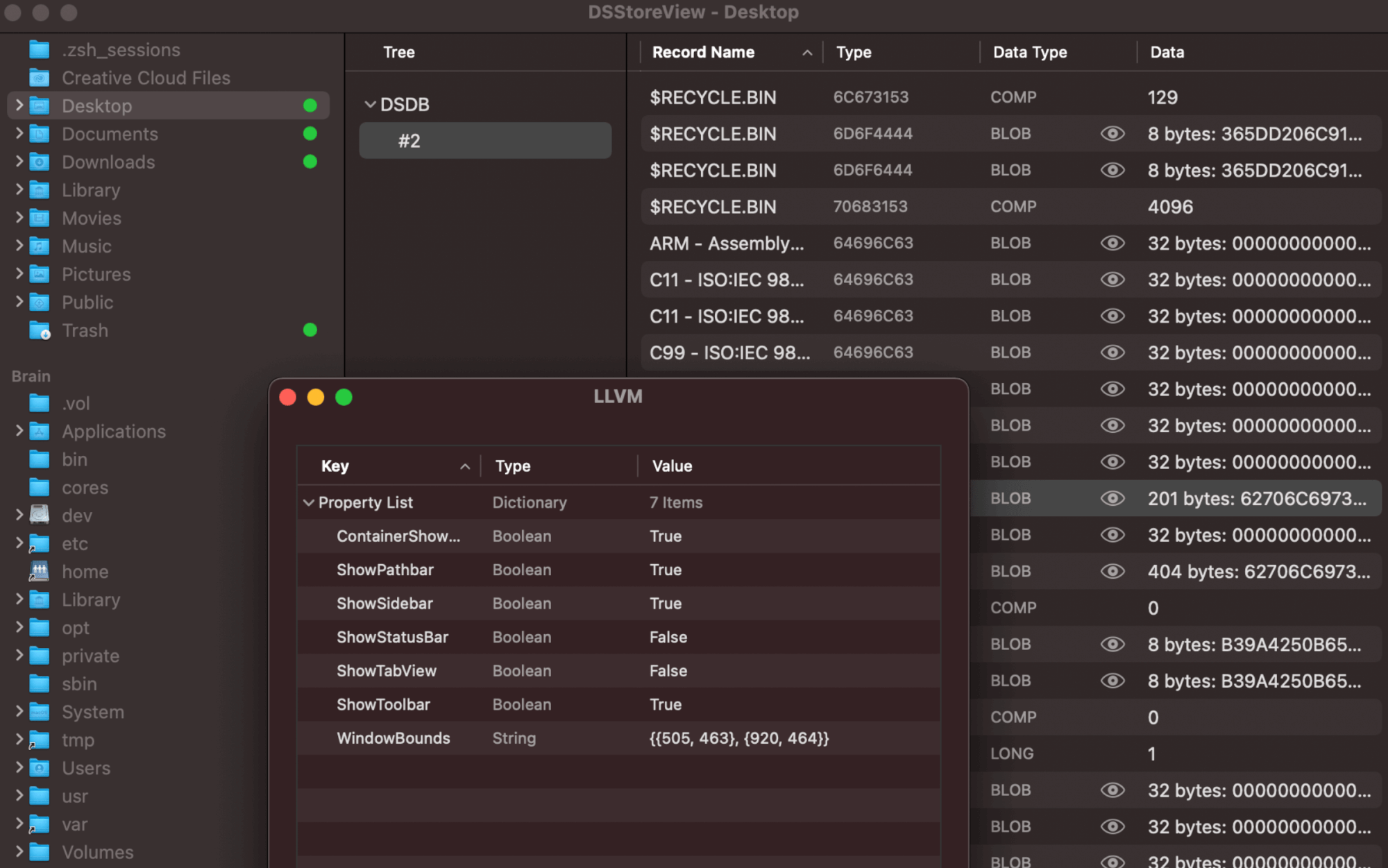
Task: Select the ShowStatusBar property row
Action: (x=618, y=638)
